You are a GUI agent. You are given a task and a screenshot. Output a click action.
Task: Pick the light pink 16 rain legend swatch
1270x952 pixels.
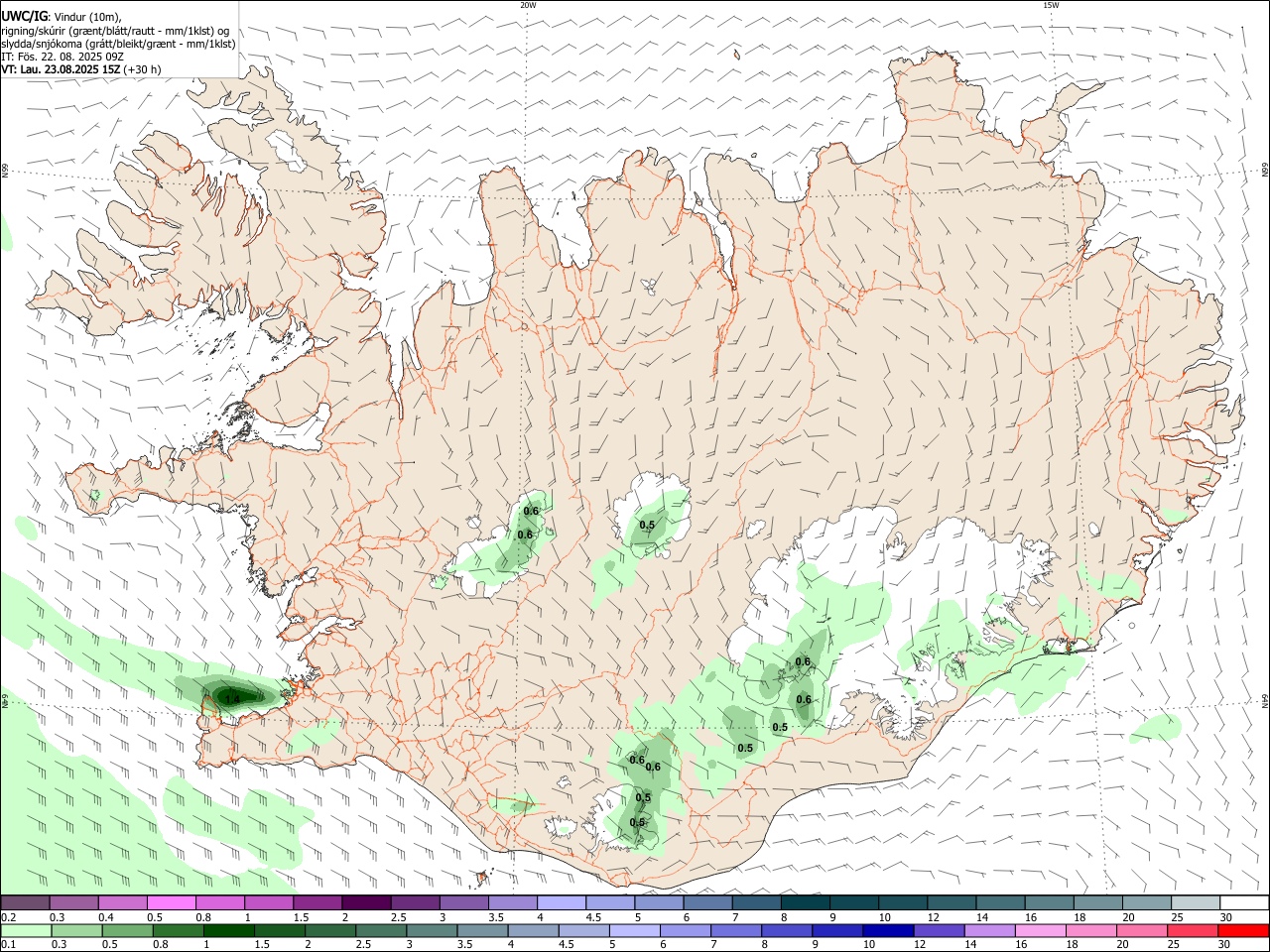pos(1041,931)
